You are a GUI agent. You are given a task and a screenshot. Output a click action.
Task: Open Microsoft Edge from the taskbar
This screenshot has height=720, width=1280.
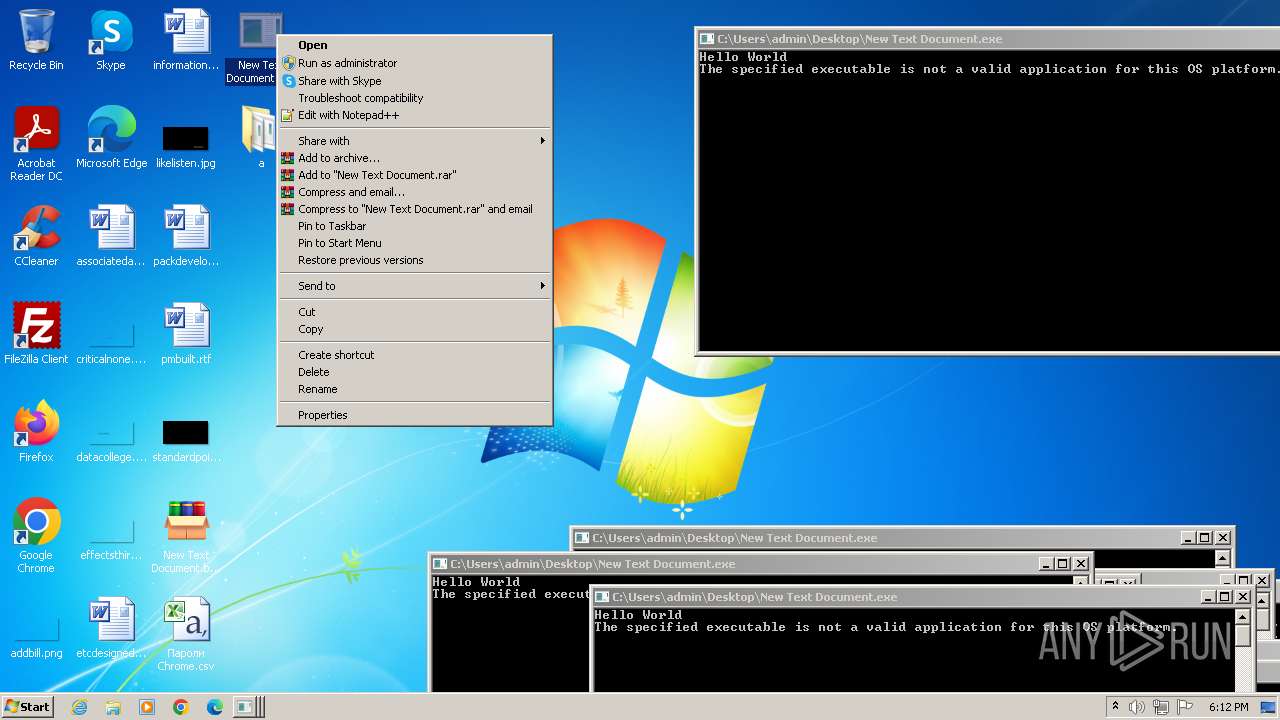pos(215,707)
